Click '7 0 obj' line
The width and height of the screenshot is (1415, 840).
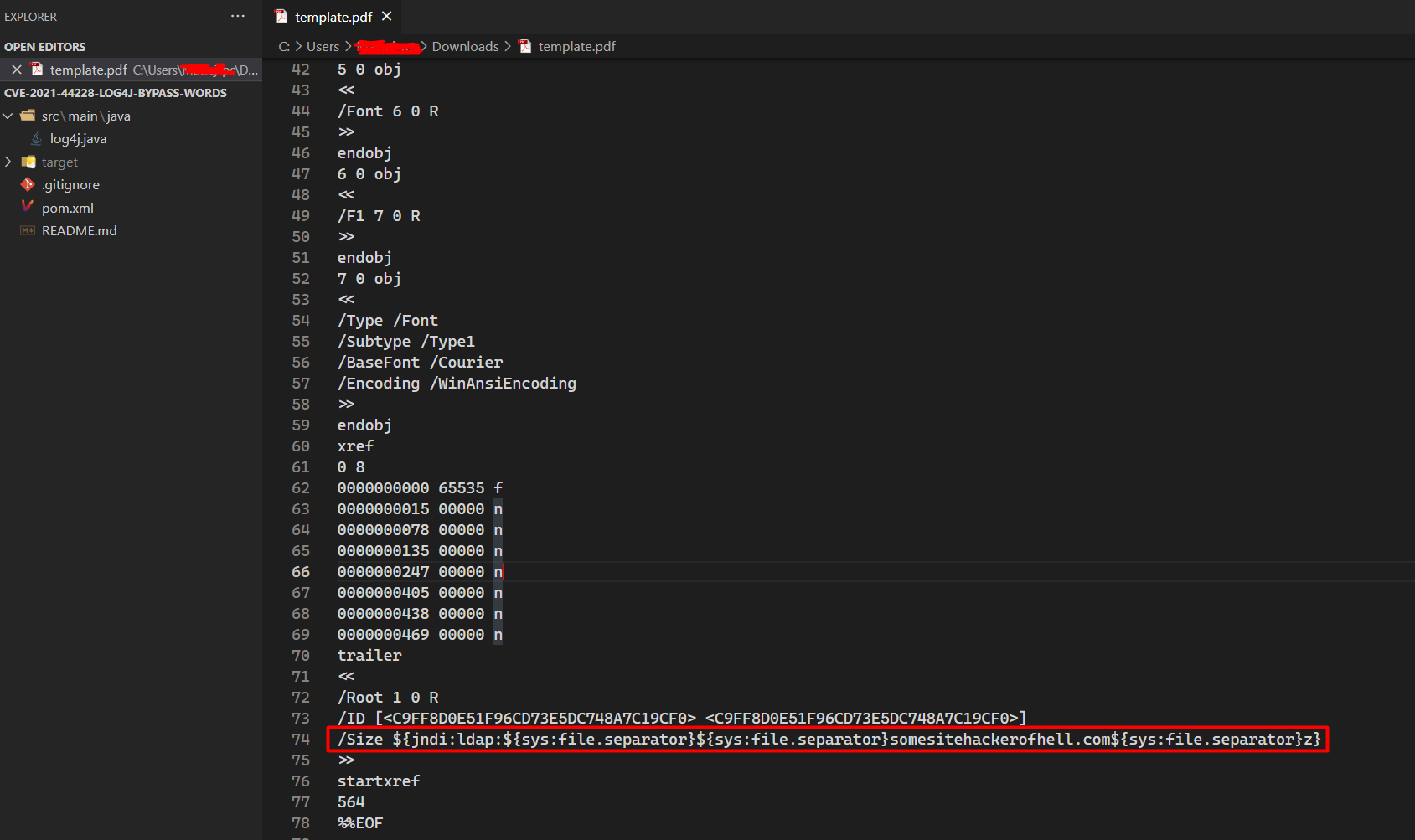(369, 279)
